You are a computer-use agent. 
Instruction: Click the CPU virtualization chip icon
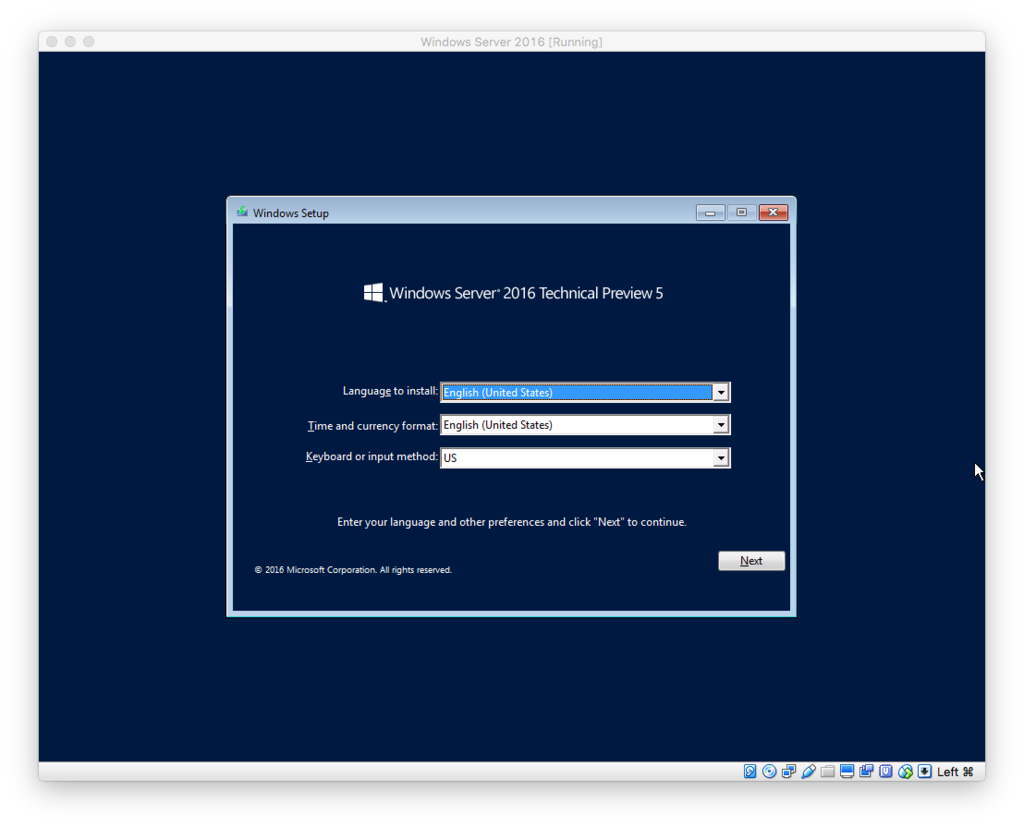tap(886, 771)
